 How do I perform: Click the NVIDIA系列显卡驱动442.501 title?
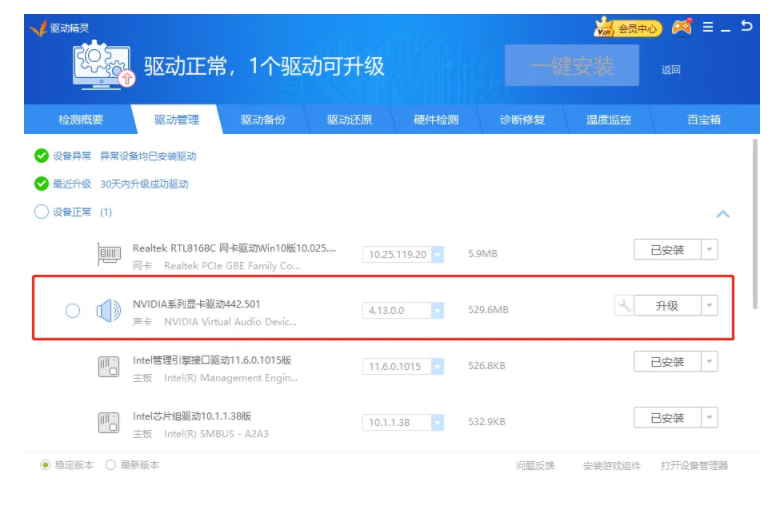point(196,304)
